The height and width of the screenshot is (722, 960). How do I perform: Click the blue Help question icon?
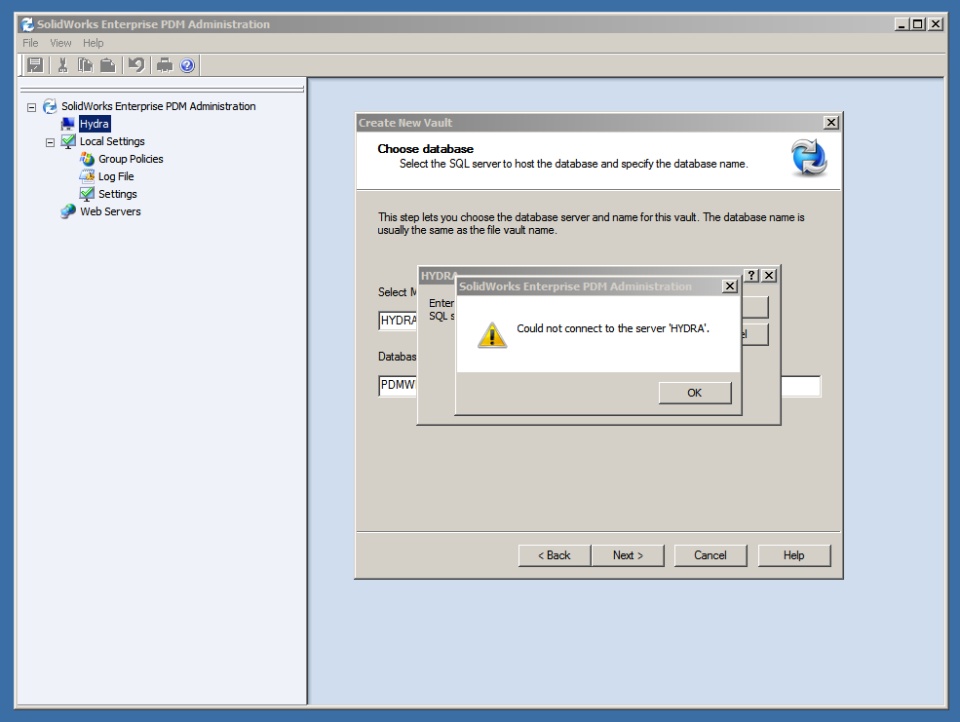(x=187, y=65)
